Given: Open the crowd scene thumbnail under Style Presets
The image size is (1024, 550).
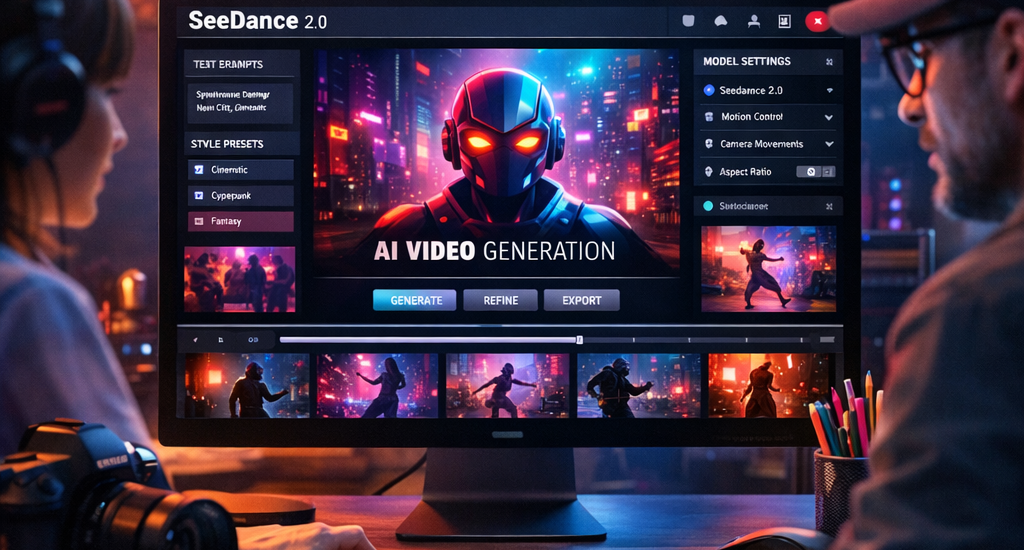Looking at the screenshot, I should click(240, 279).
